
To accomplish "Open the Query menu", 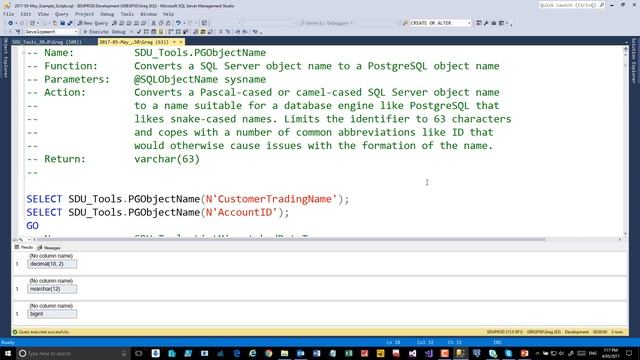I will (62, 14).
